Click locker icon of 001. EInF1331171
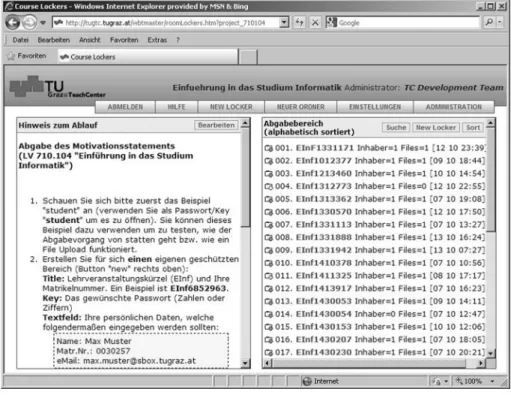Image resolution: width=511 pixels, height=395 pixels. 269,148
